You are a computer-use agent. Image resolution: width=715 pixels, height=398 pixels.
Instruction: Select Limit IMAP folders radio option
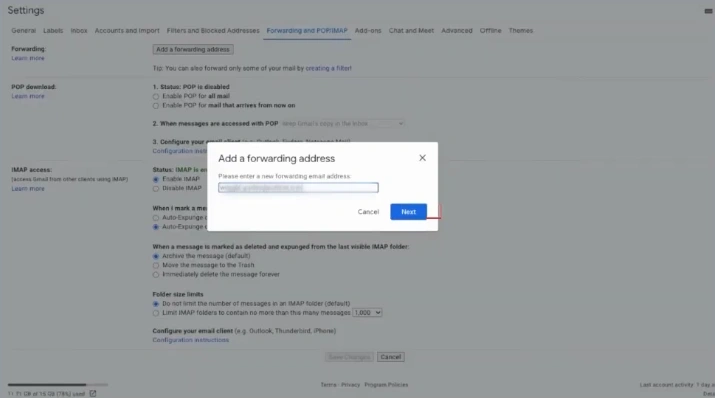[156, 313]
